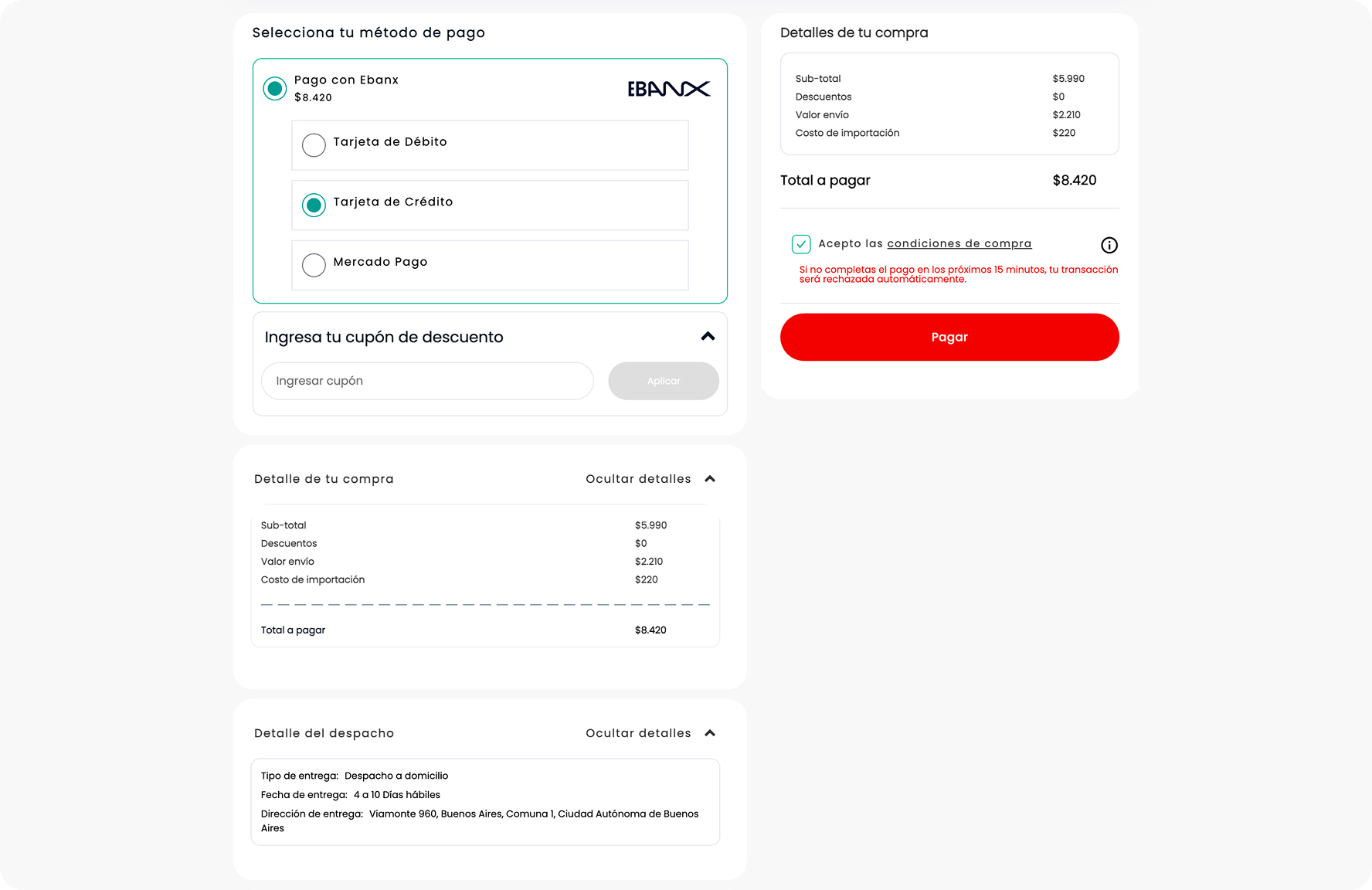Click Ocultar detalles for dispatch details
The image size is (1372, 890).
coord(638,733)
